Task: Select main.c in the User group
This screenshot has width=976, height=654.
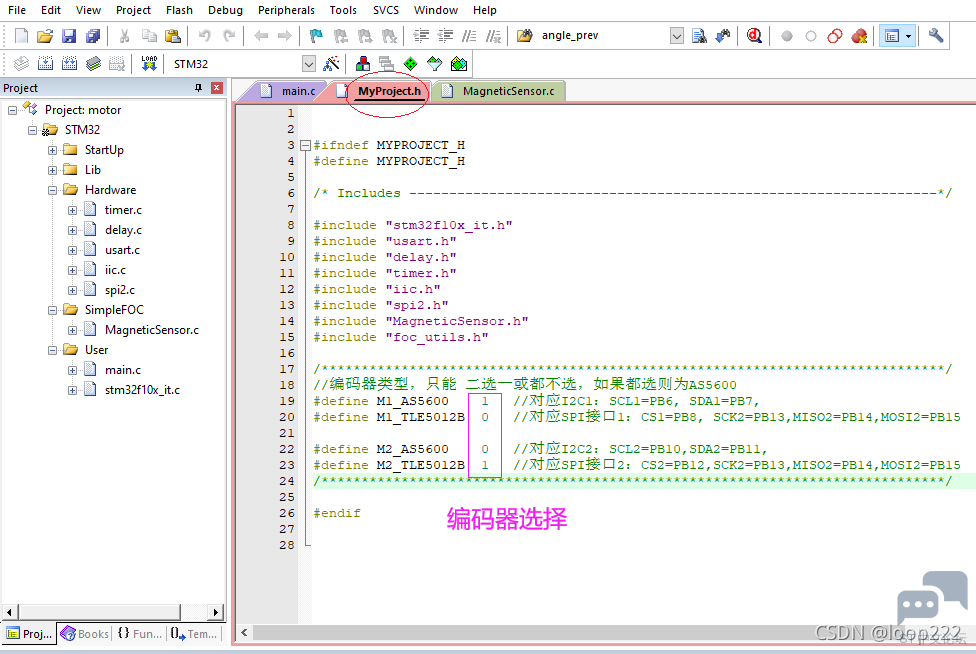Action: [x=123, y=370]
